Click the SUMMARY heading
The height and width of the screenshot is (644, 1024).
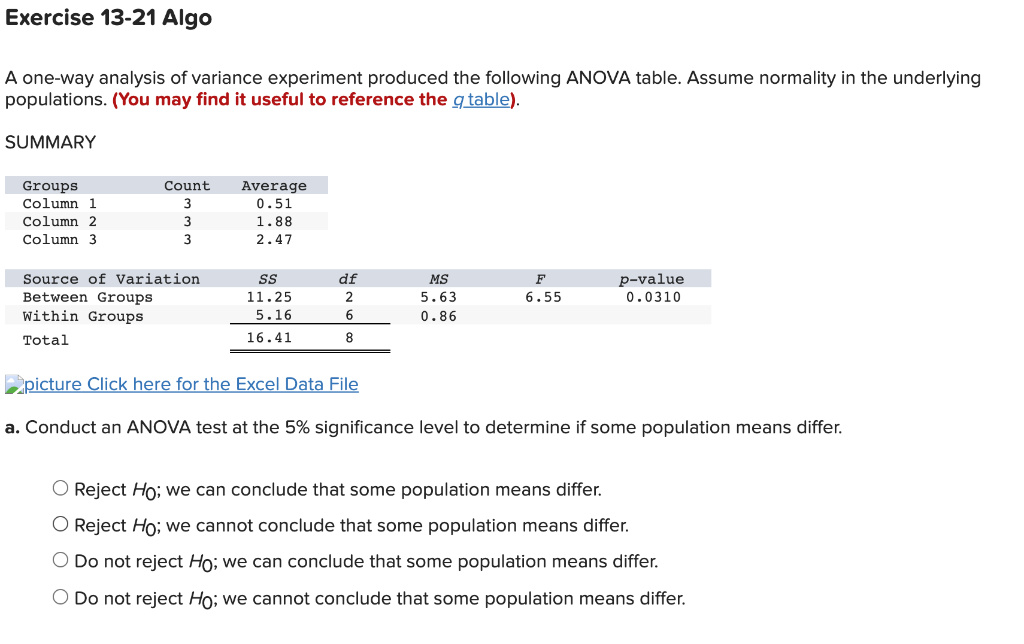click(50, 142)
